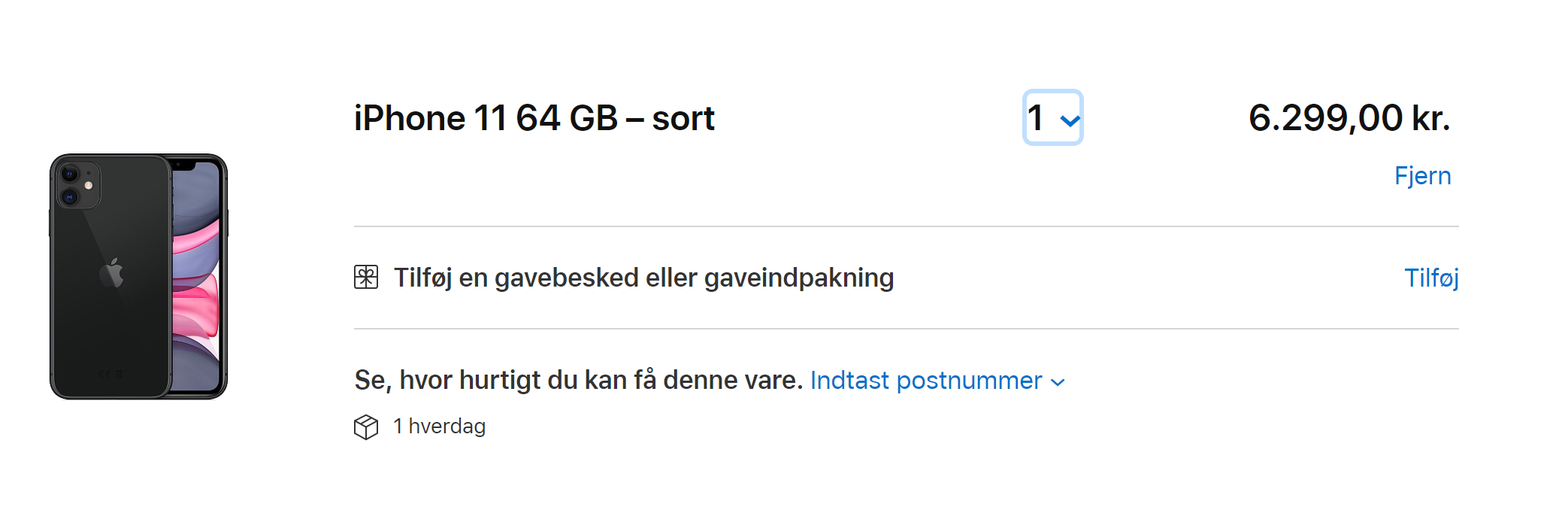Open the quantity dropdown showing 1
Image resolution: width=1568 pixels, height=507 pixels.
[1051, 118]
